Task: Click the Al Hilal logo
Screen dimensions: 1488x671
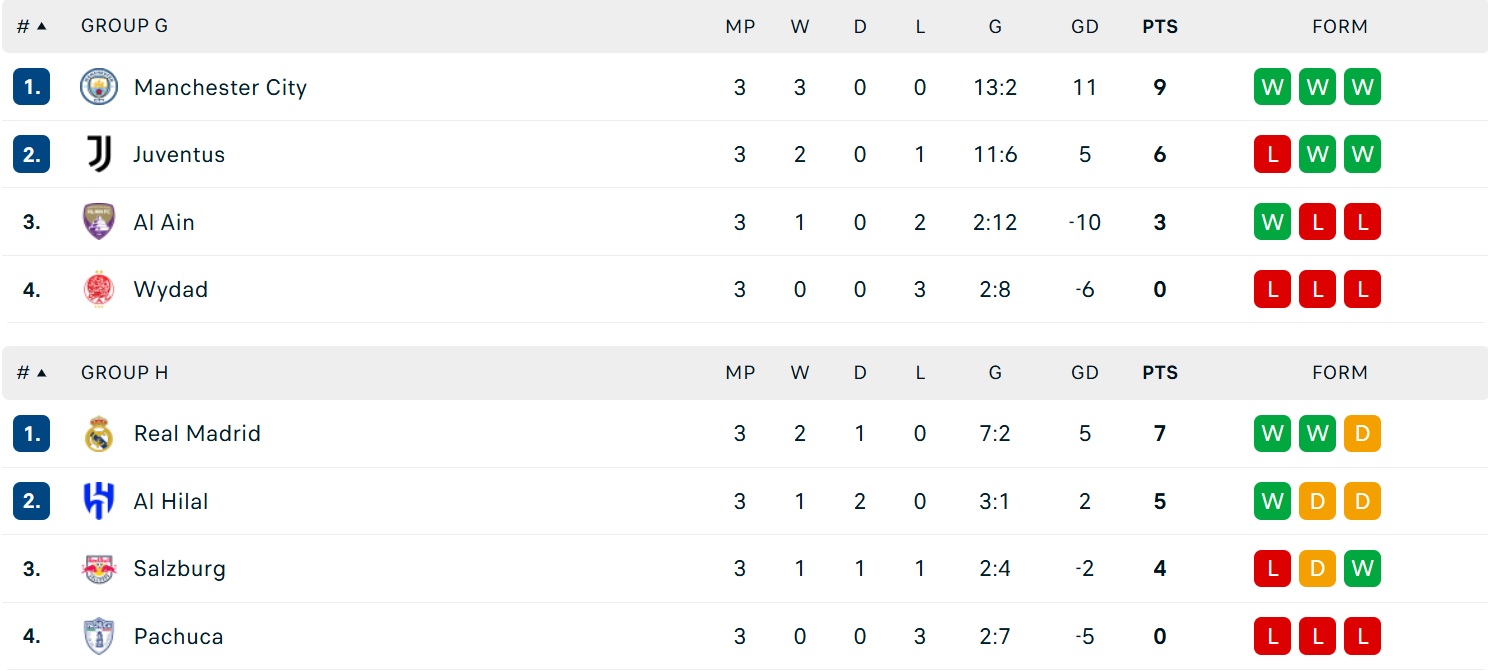Action: coord(99,501)
